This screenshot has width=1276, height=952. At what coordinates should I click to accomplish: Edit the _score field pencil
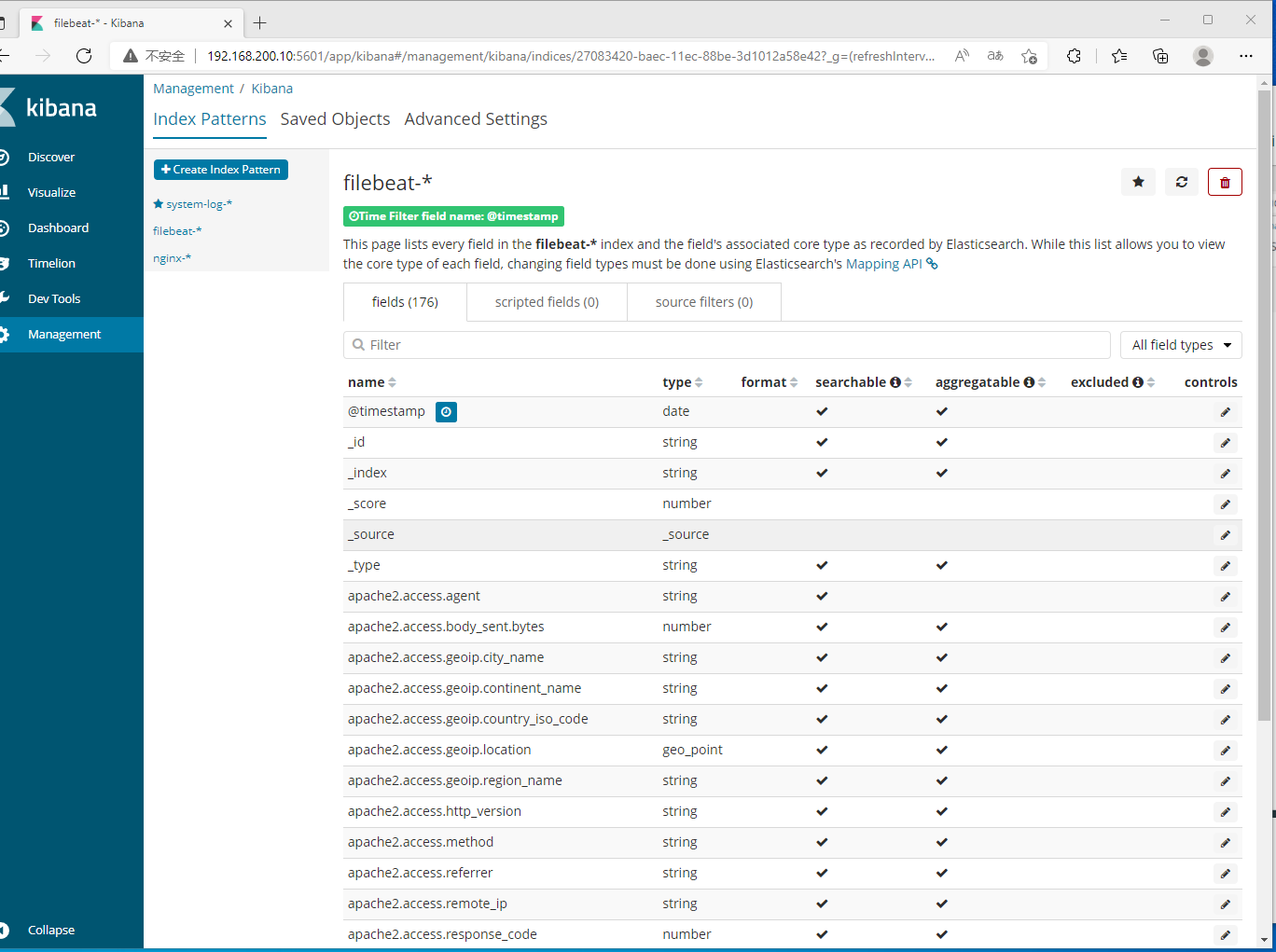point(1225,504)
